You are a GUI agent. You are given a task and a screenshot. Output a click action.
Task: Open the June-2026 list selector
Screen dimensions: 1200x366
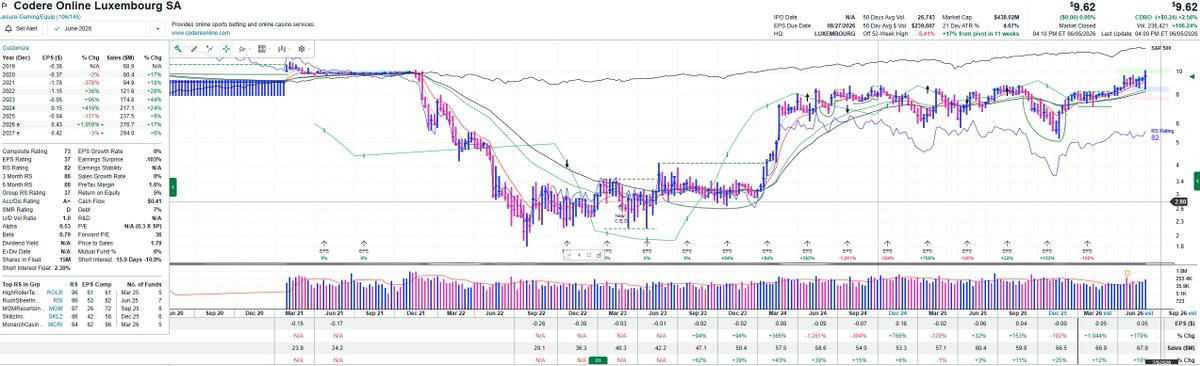tap(98, 29)
